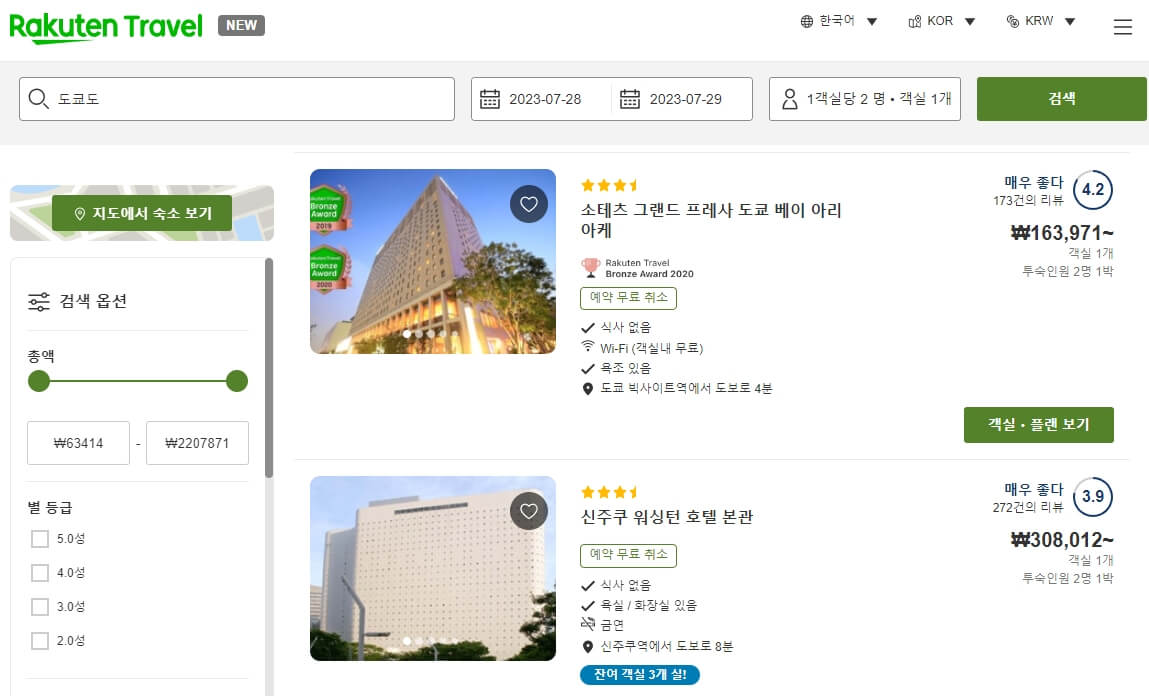The width and height of the screenshot is (1149, 696).
Task: Click the Bronze Award 2020 trophy icon
Action: click(591, 268)
